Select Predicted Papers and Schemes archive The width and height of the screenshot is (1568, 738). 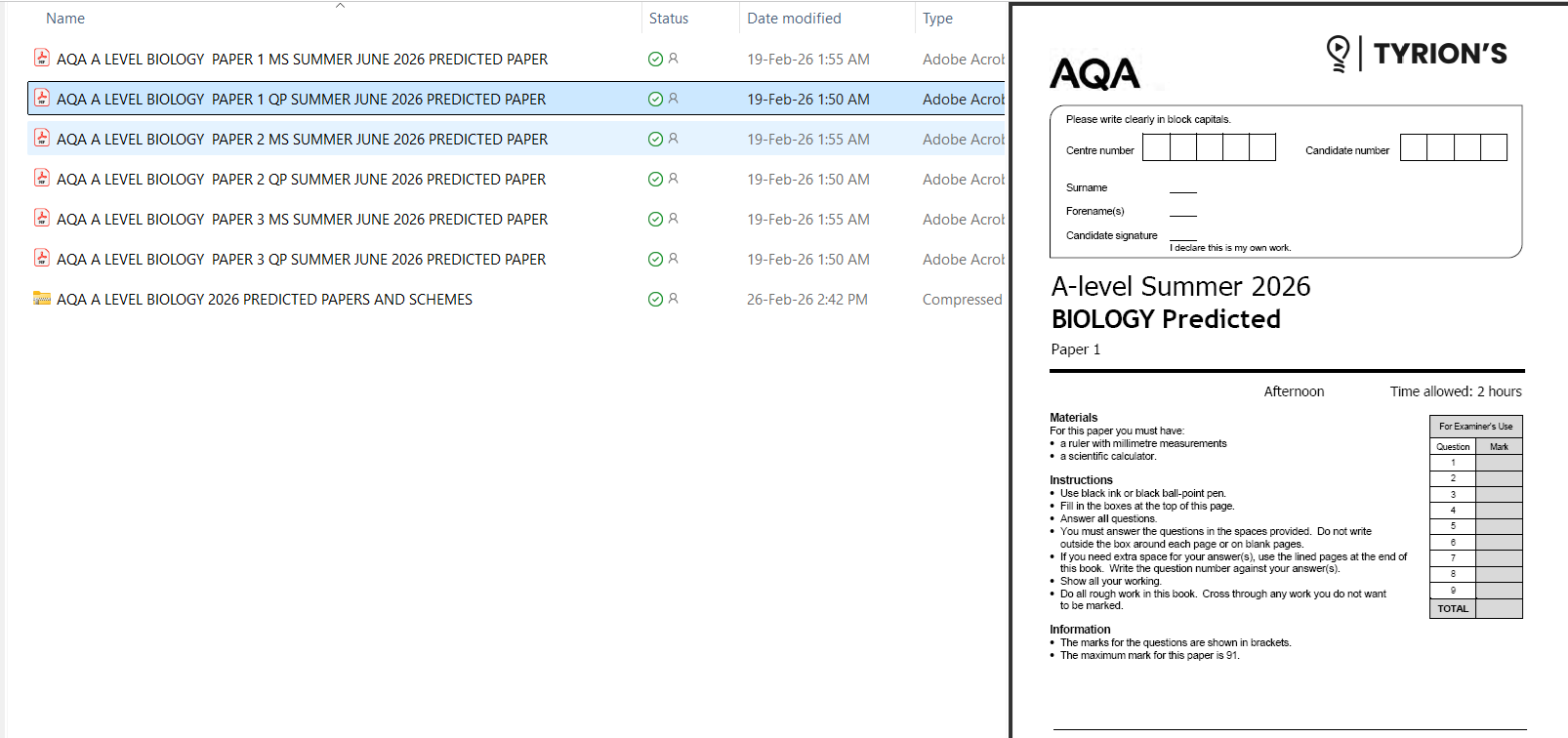click(264, 300)
